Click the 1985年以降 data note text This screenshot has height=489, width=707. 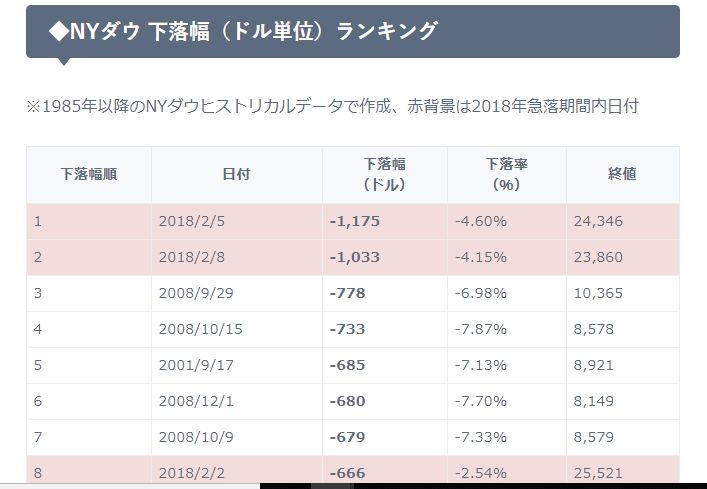tap(332, 106)
